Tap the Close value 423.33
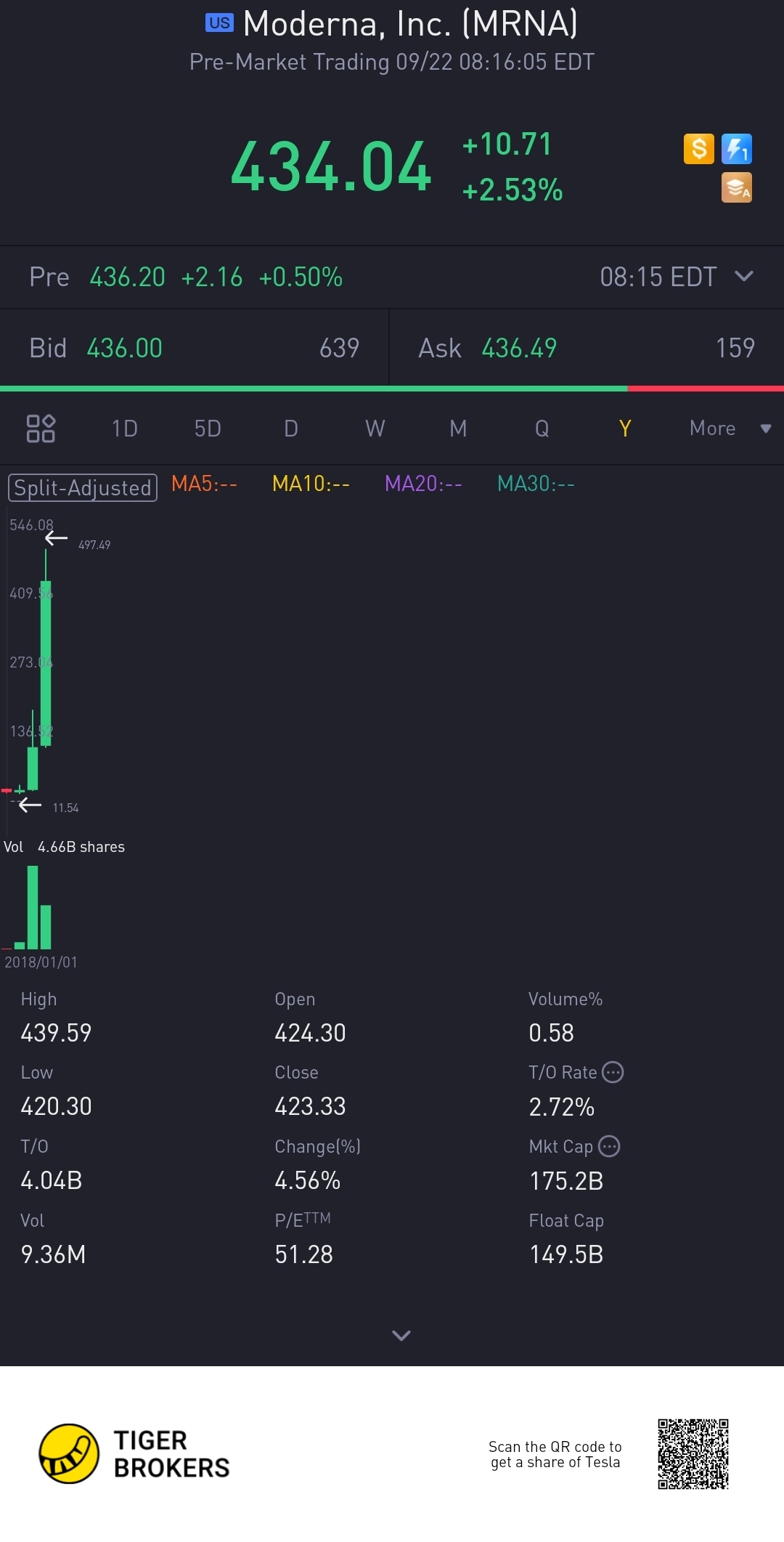Viewport: 784px width, 1542px height. coord(310,1106)
